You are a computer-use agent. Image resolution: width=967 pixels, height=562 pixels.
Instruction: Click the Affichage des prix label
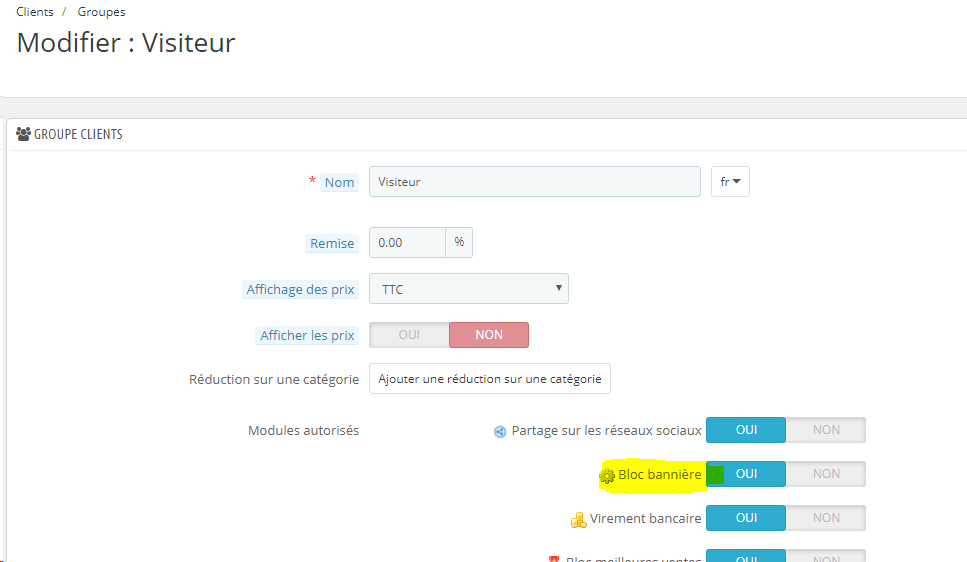(x=300, y=289)
